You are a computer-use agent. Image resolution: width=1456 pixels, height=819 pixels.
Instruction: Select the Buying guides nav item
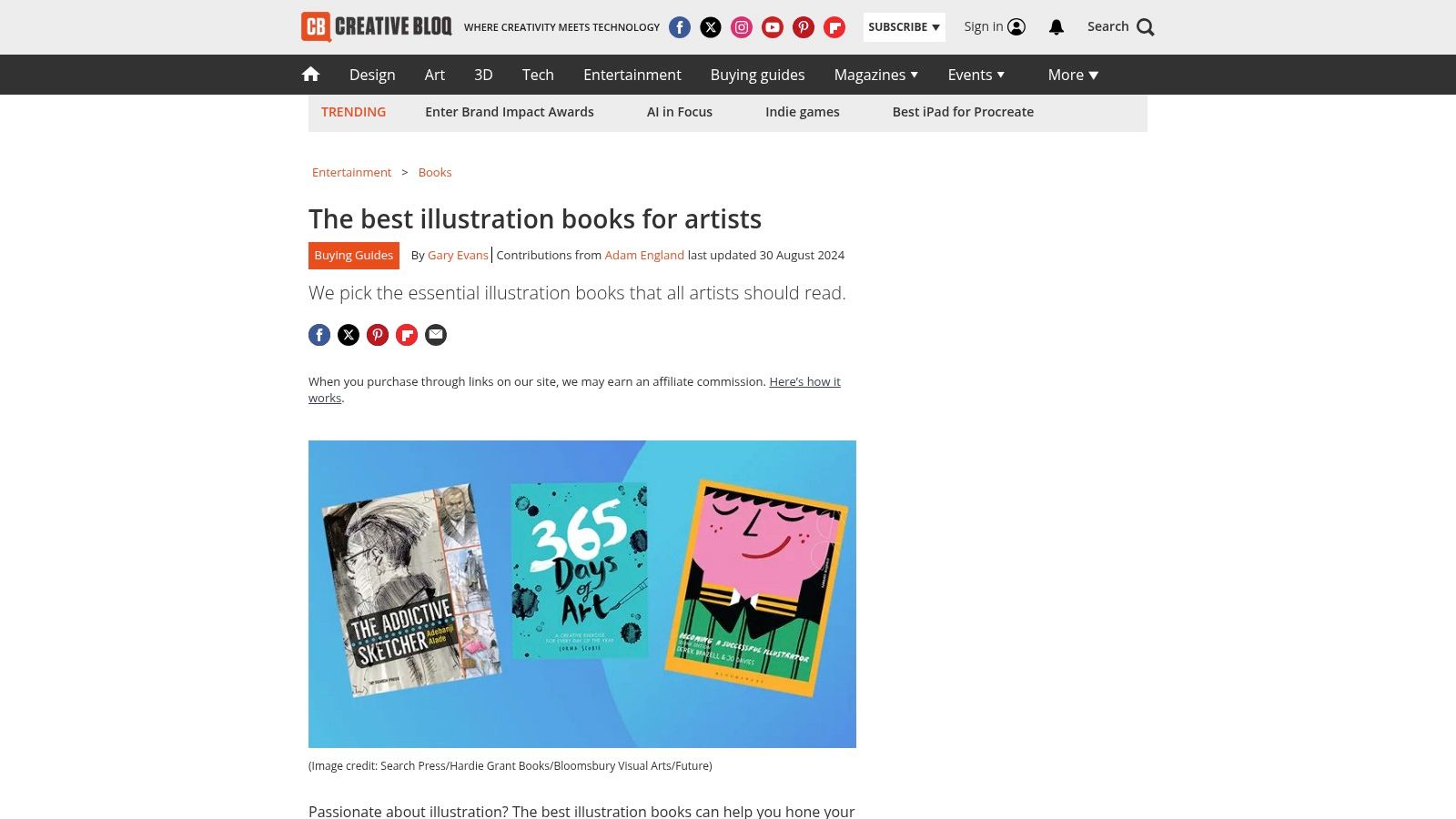pyautogui.click(x=757, y=75)
